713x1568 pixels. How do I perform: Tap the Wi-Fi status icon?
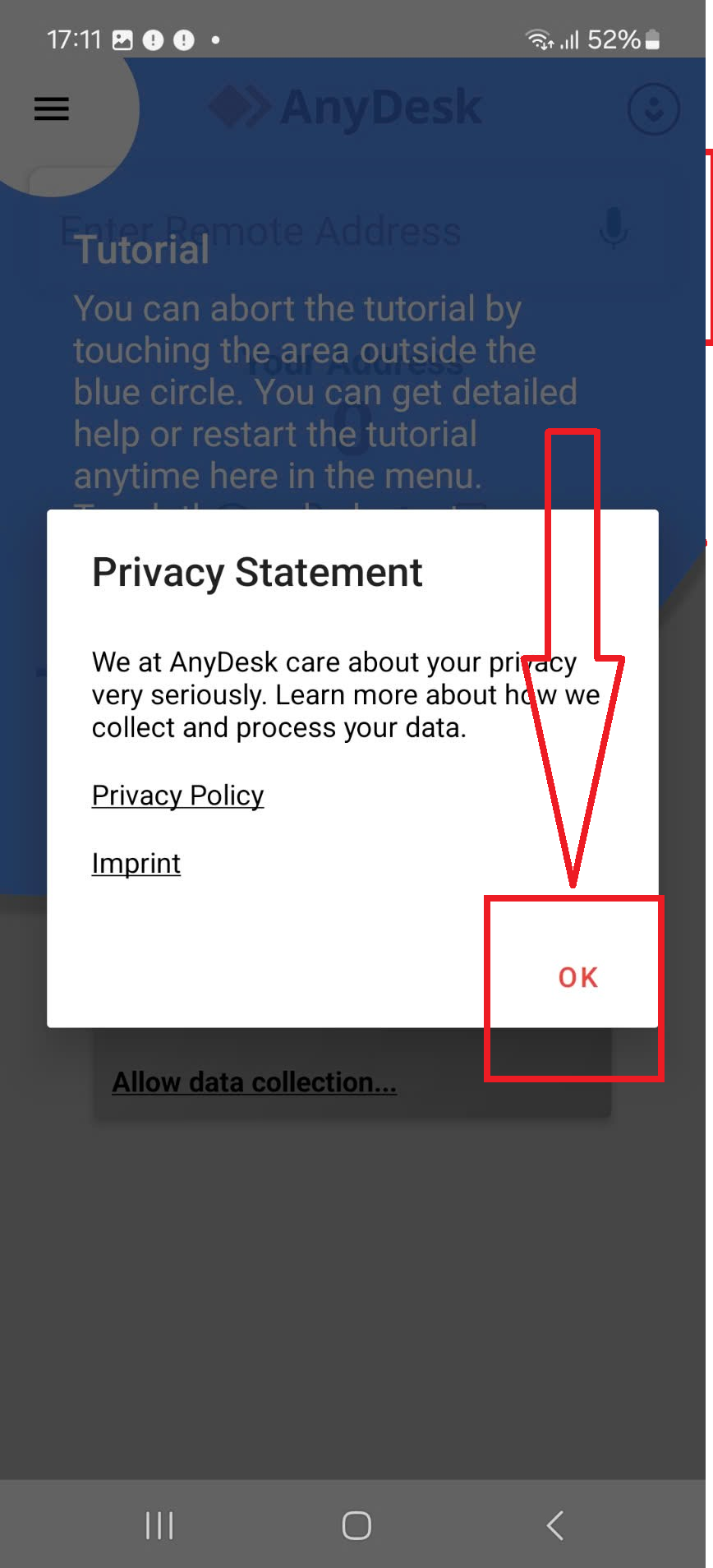[538, 39]
